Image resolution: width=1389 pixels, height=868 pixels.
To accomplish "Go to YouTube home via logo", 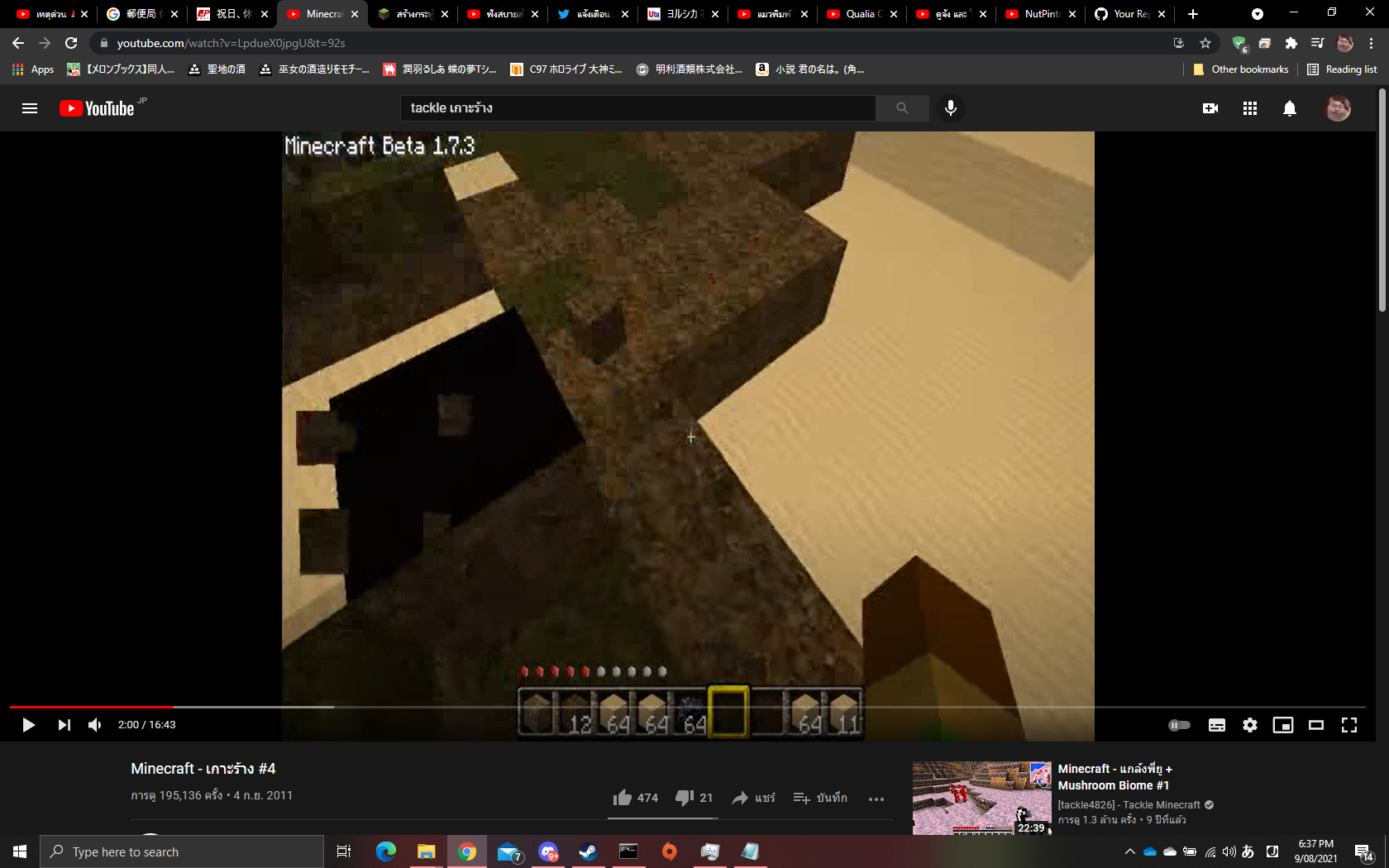I will pos(98,108).
